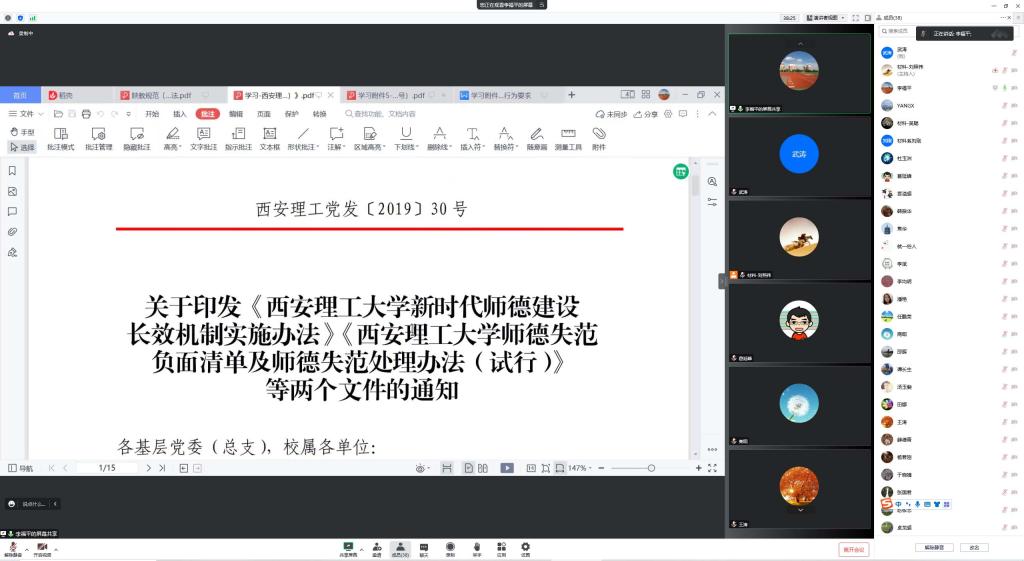Switch to the 开始 ribbon tab
The image size is (1024, 561).
click(152, 114)
